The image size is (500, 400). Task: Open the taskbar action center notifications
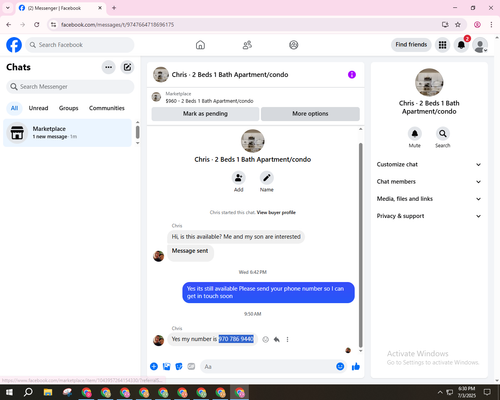[487, 392]
